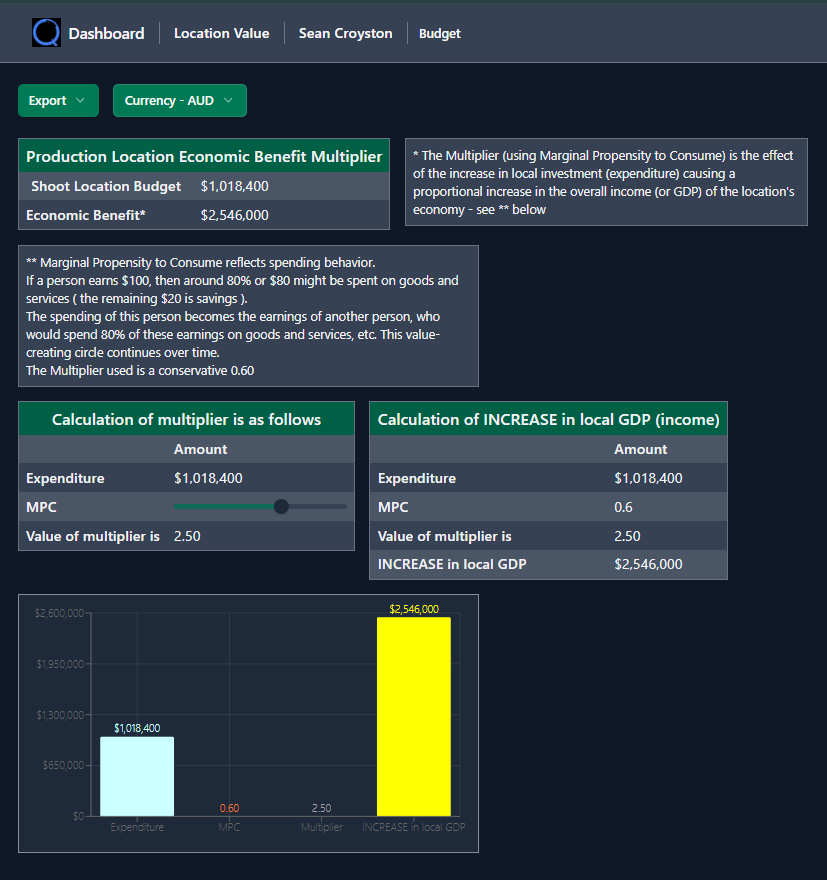Click the $2,546,000 label above the yellow bar
The width and height of the screenshot is (827, 880).
[x=413, y=607]
